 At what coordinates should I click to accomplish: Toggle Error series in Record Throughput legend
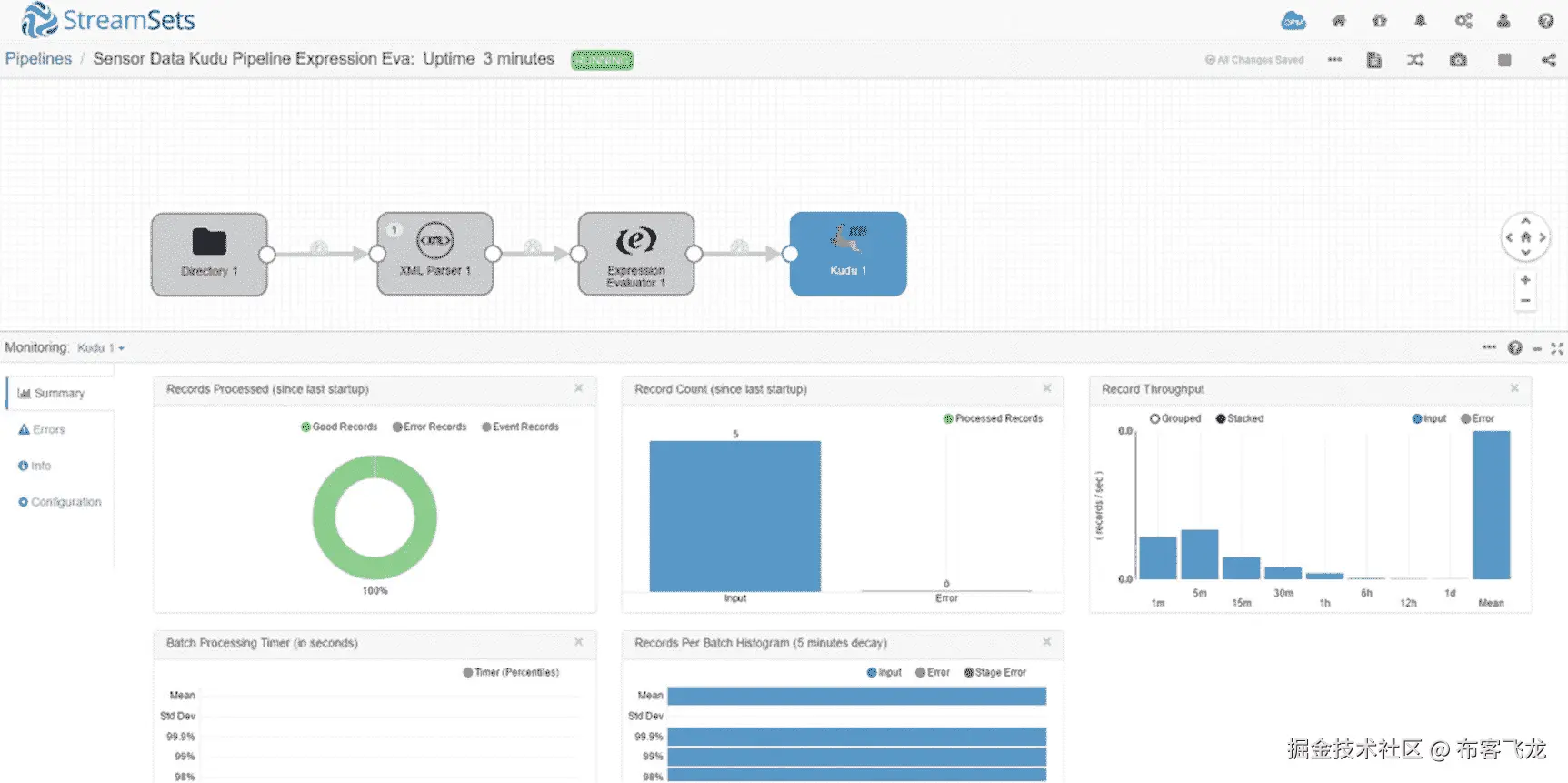tap(1477, 418)
